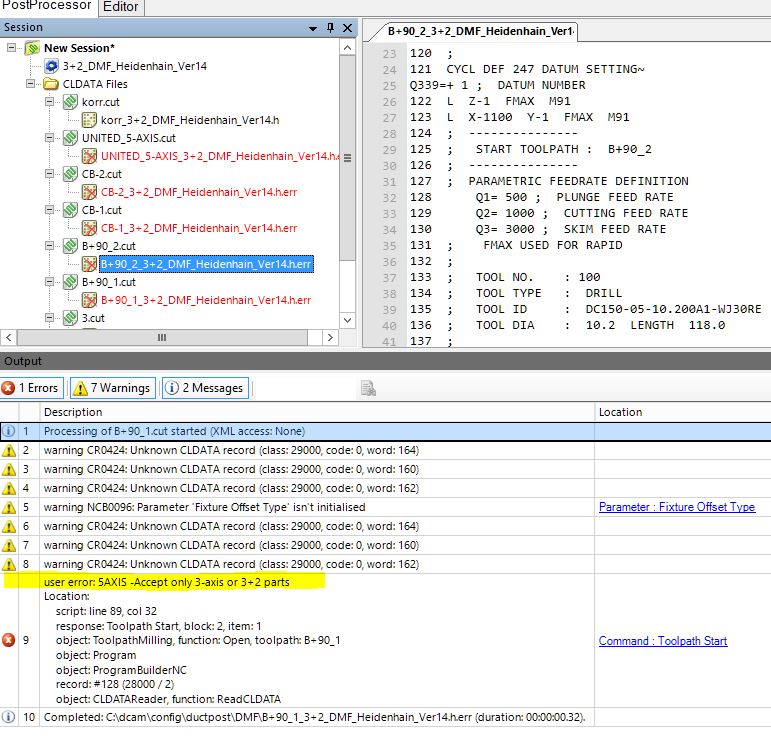Viewport: 771px width, 744px height.
Task: Click the B+90_1 error file icon
Action: pos(89,300)
